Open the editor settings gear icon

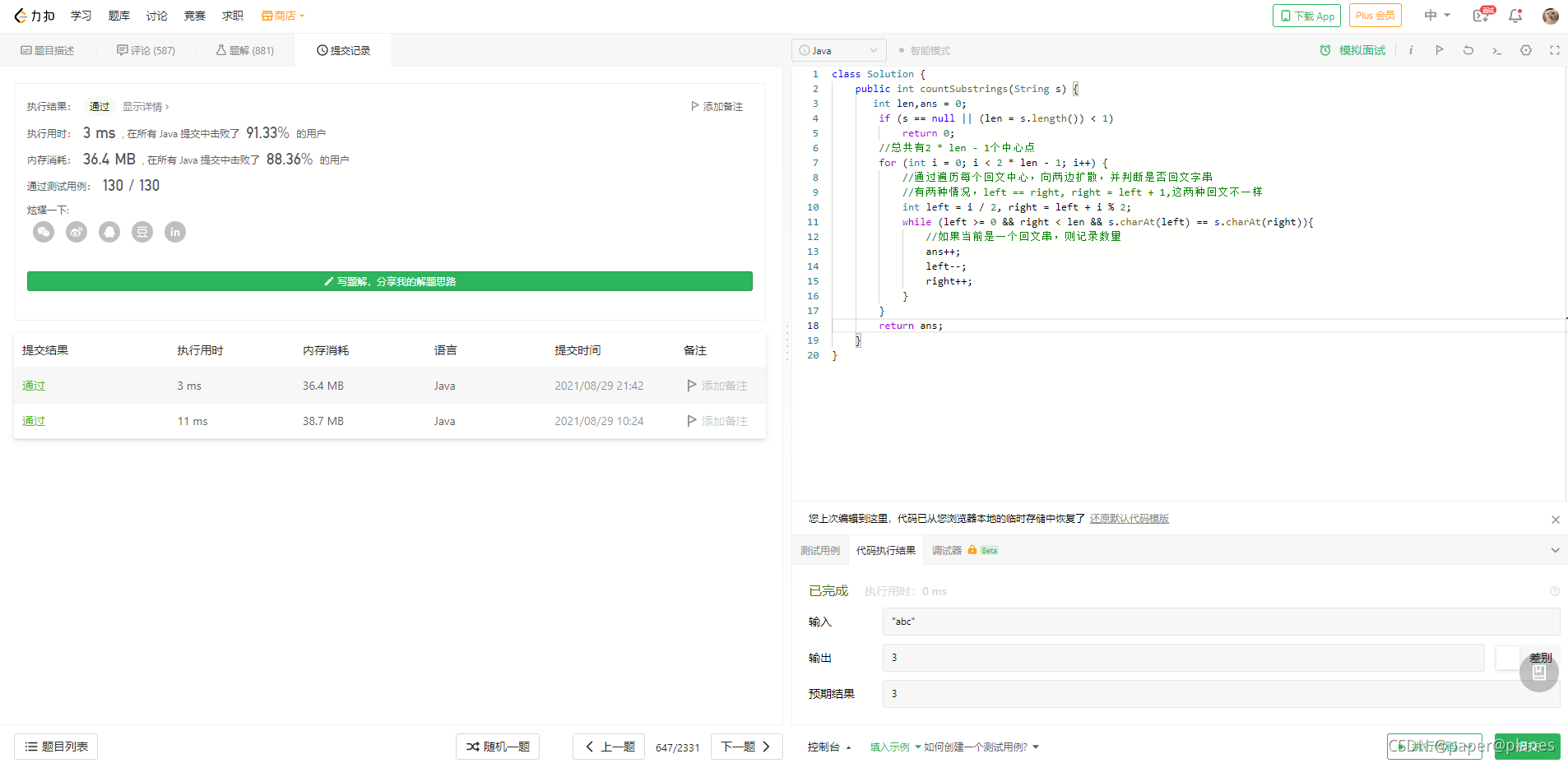tap(1526, 50)
